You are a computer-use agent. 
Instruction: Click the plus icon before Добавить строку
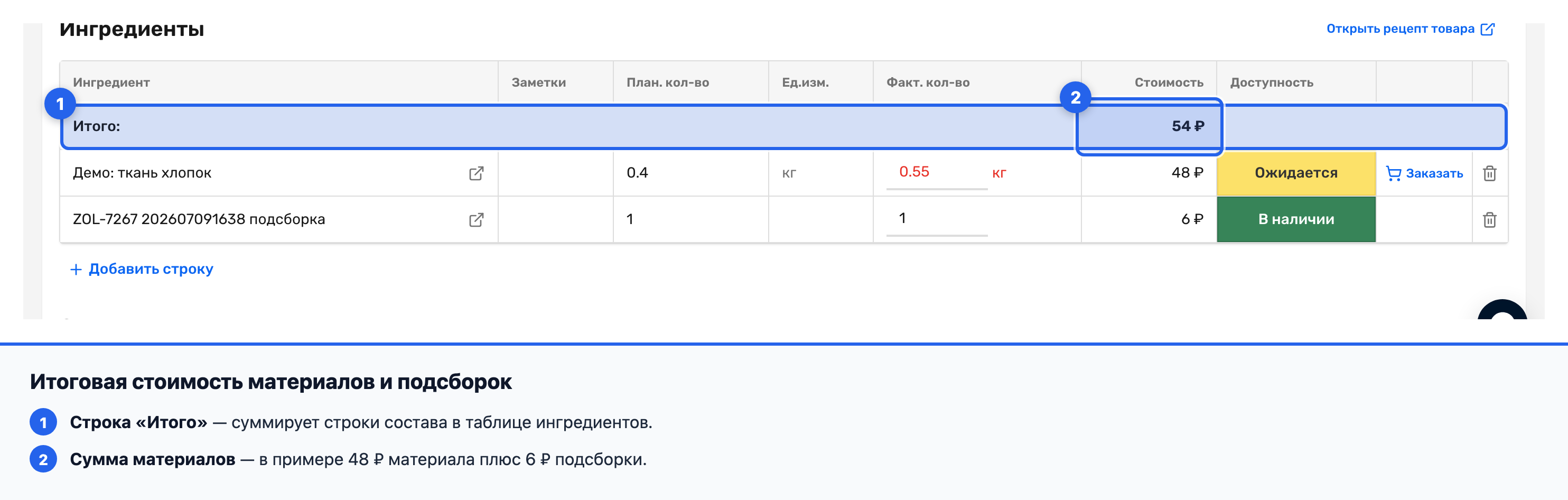[76, 269]
